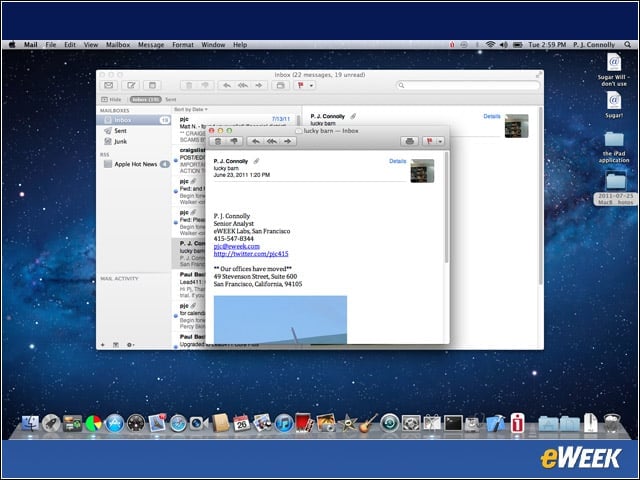Screen dimensions: 640x480
Task: Open http://twitter.com/pjc415 link
Action: coord(251,254)
